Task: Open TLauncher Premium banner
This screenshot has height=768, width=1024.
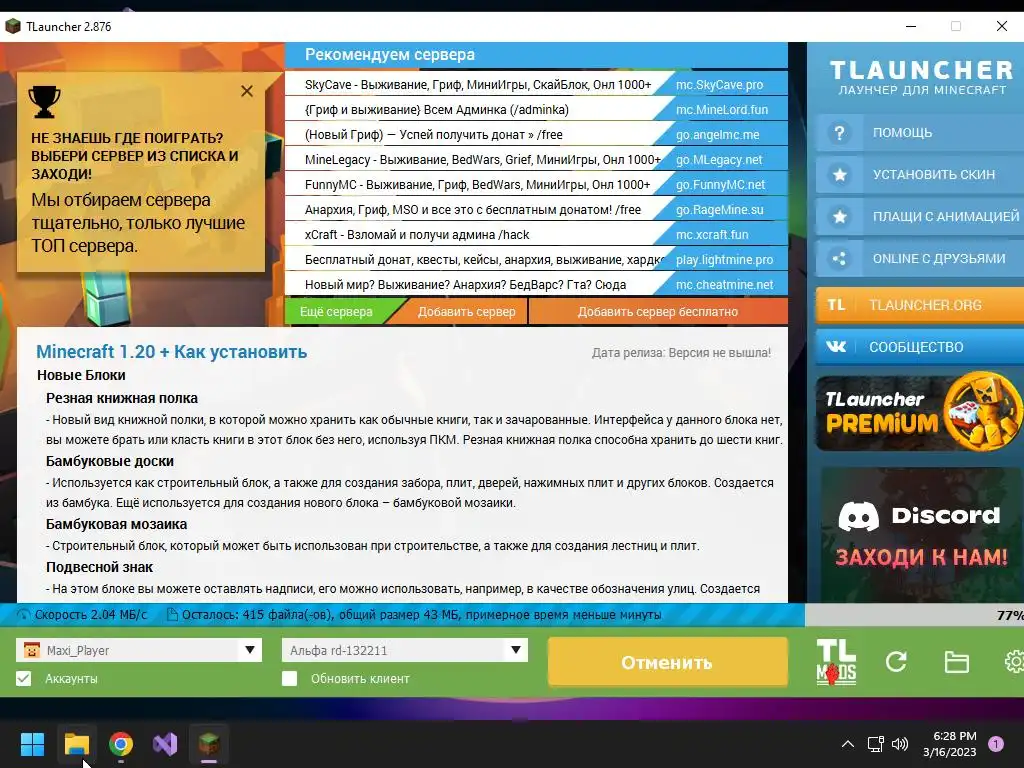Action: (920, 413)
